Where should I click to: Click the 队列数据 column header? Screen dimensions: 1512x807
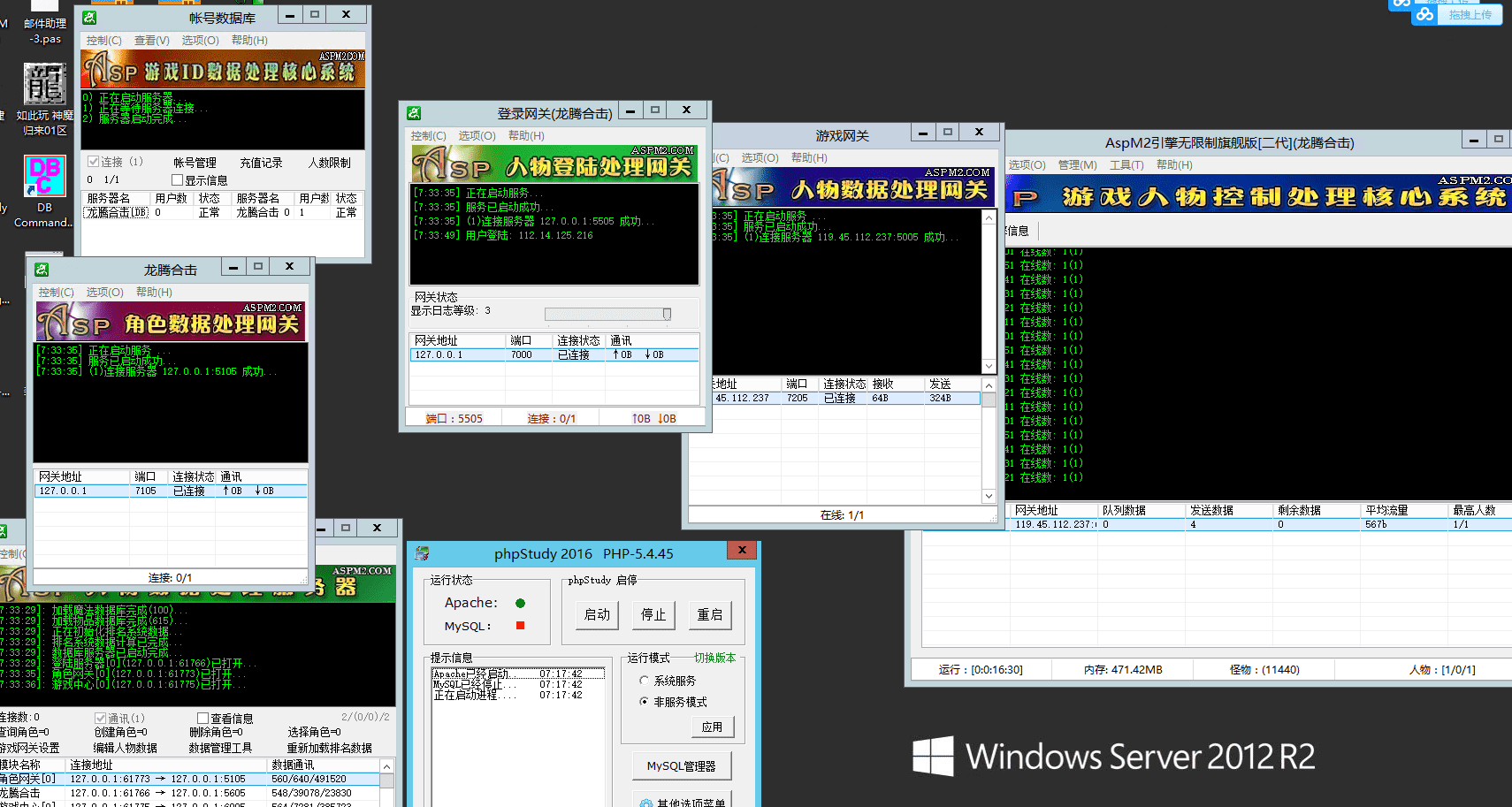pos(1142,510)
